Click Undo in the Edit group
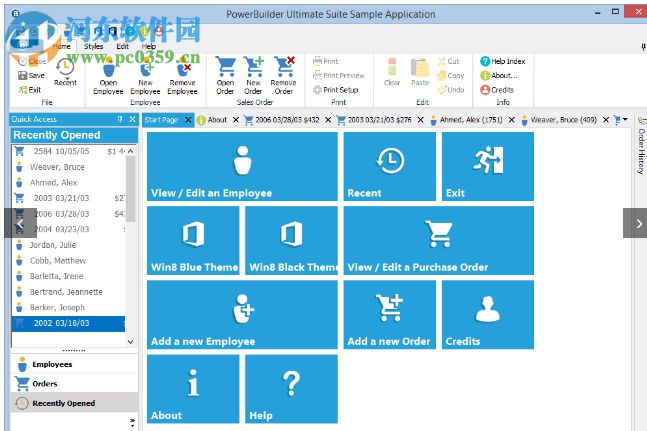Image resolution: width=647 pixels, height=431 pixels. coord(451,90)
